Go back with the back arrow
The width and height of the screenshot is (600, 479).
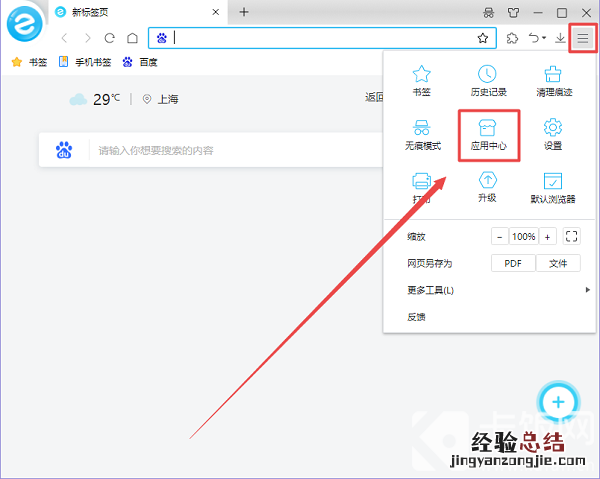tap(64, 38)
